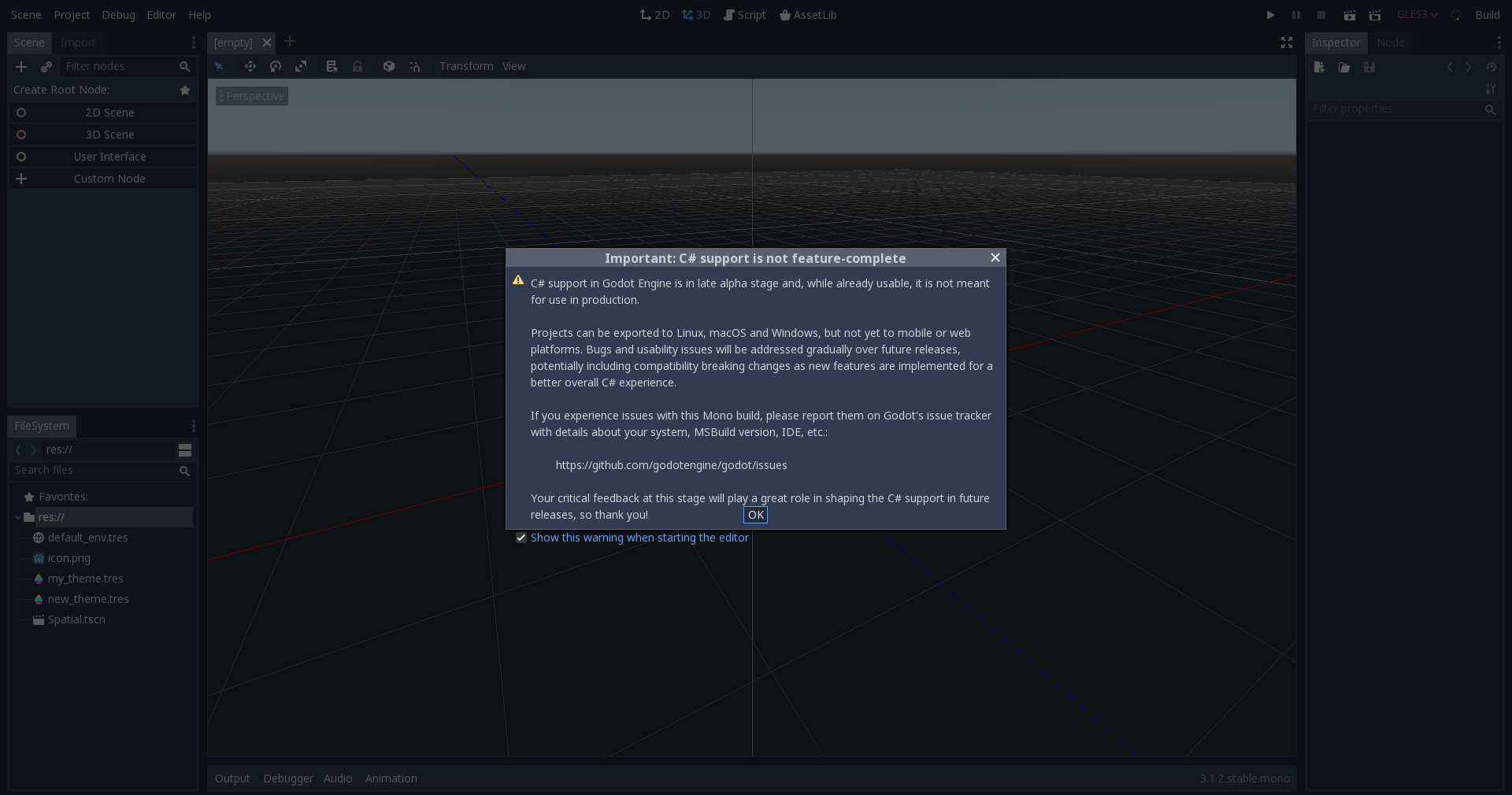
Task: Open the Perspective view dropdown
Action: 251,95
